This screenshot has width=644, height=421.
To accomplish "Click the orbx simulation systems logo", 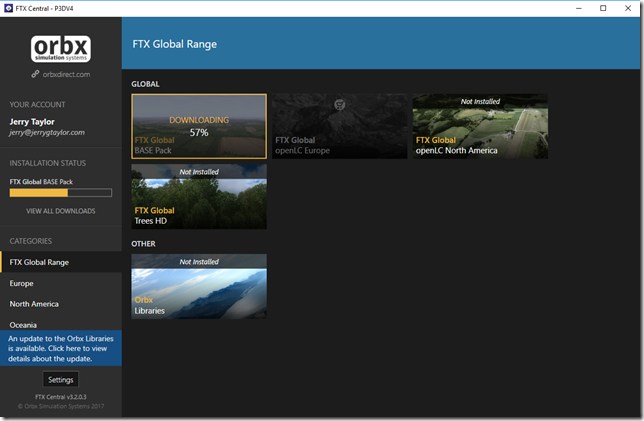I will (61, 49).
